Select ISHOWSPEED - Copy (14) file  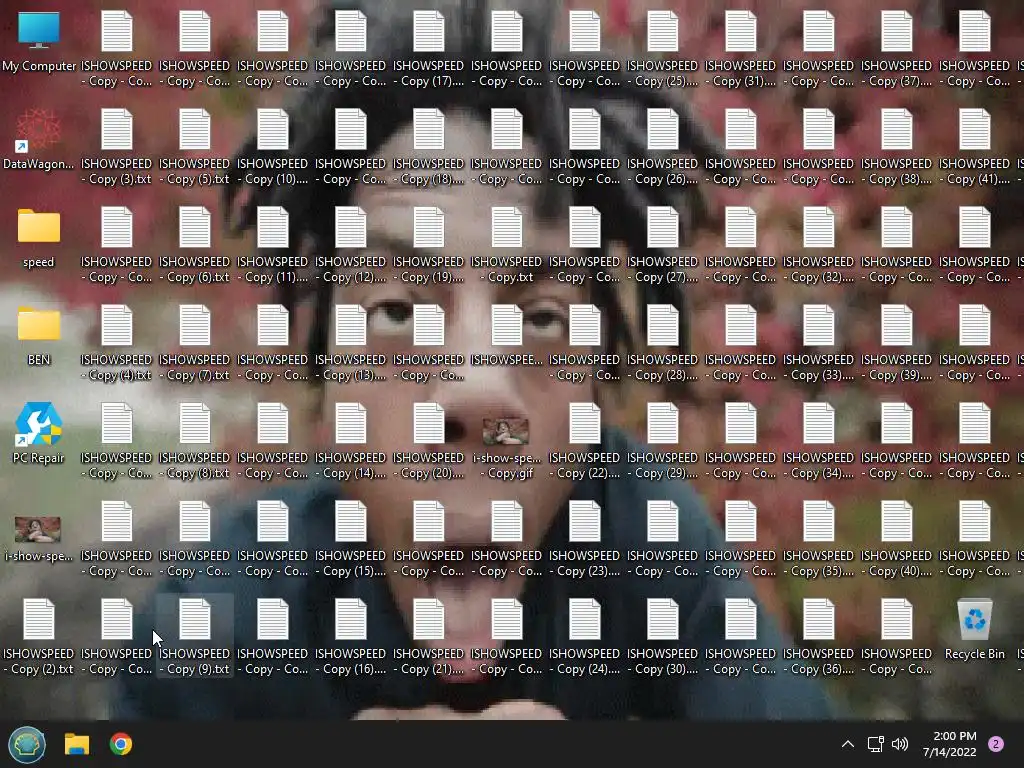tap(351, 441)
